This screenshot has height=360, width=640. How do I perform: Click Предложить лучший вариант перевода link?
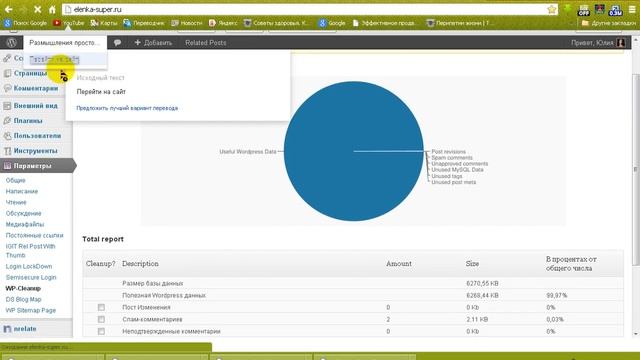click(x=127, y=108)
